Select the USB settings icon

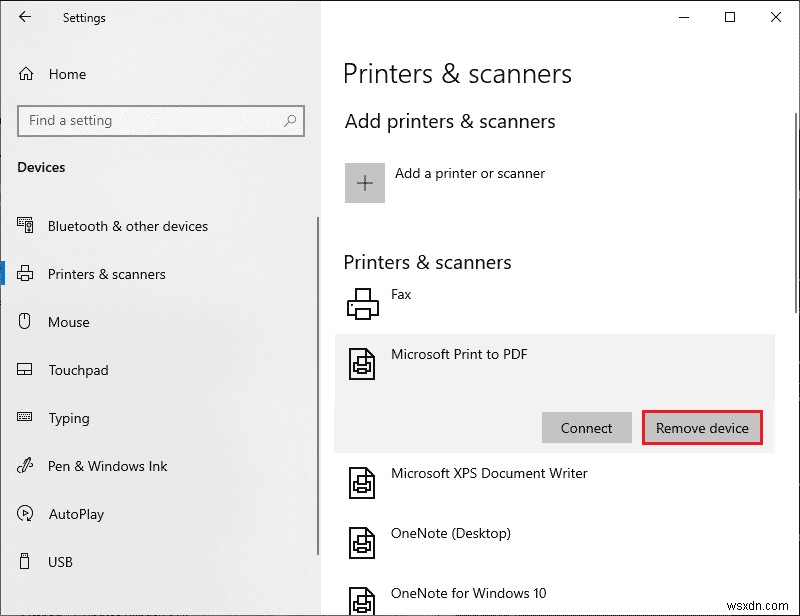coord(27,562)
